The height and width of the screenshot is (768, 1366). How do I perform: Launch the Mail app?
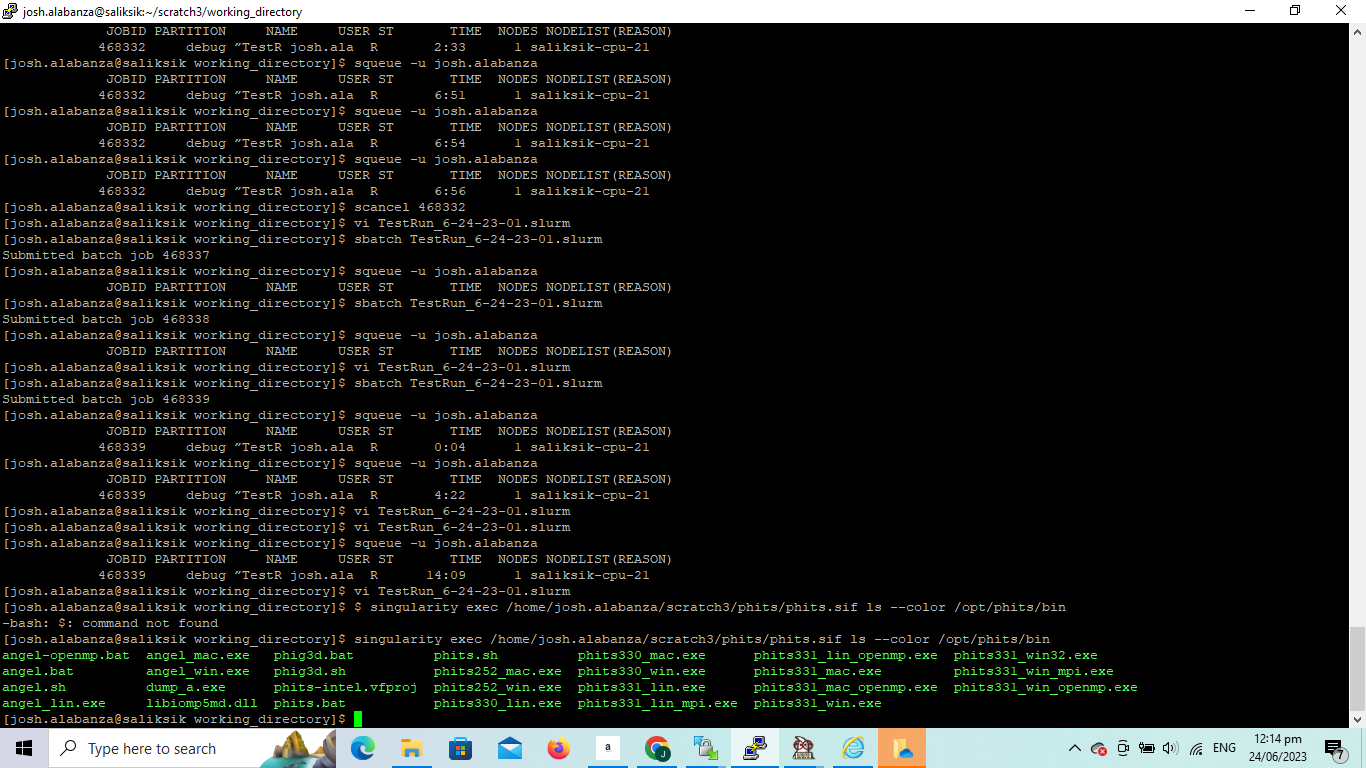(x=509, y=748)
